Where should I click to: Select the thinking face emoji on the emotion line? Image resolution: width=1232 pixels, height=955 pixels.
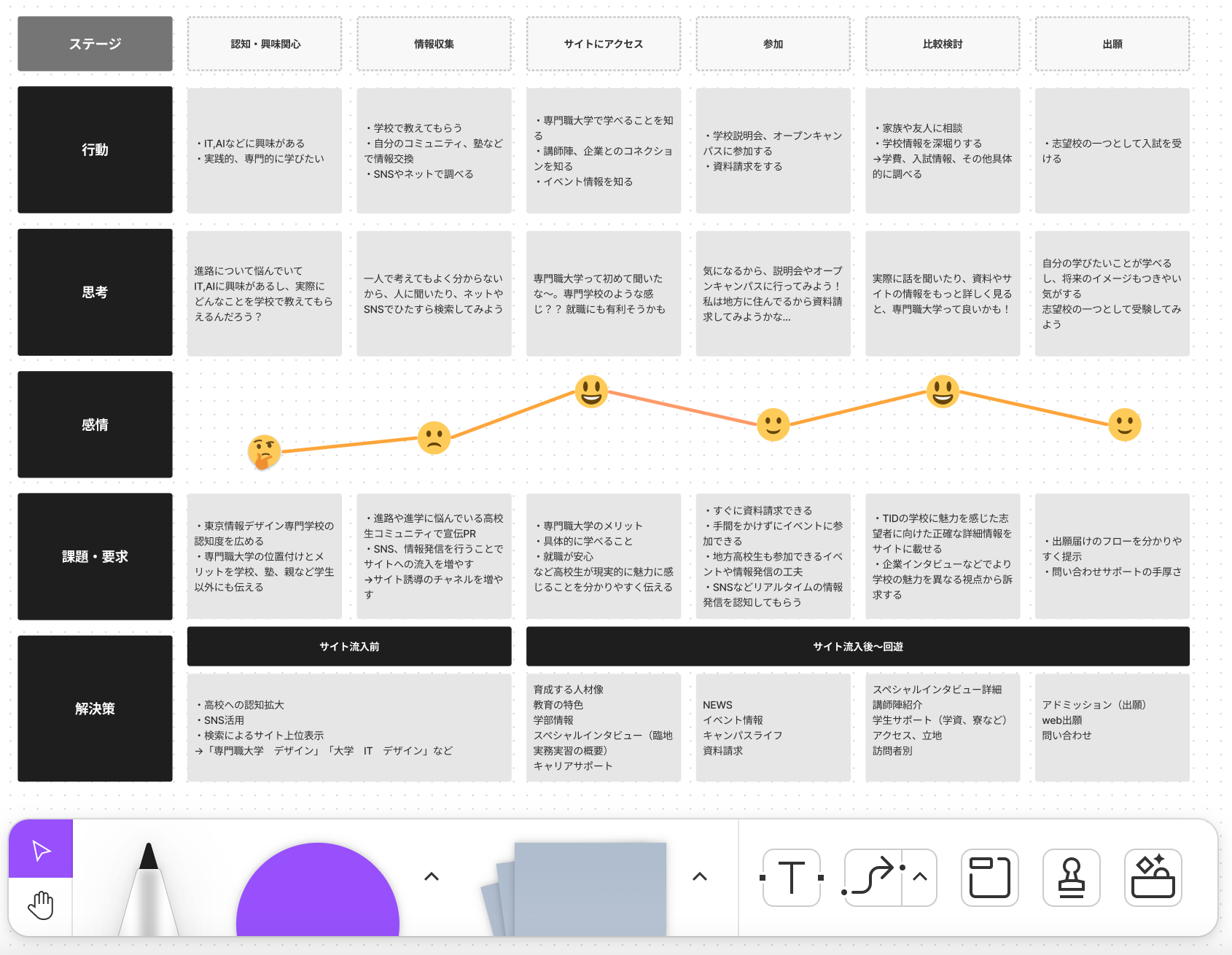(266, 451)
